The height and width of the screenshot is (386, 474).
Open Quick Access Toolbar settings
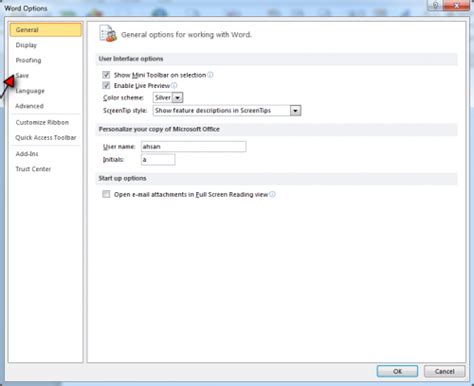tap(46, 138)
